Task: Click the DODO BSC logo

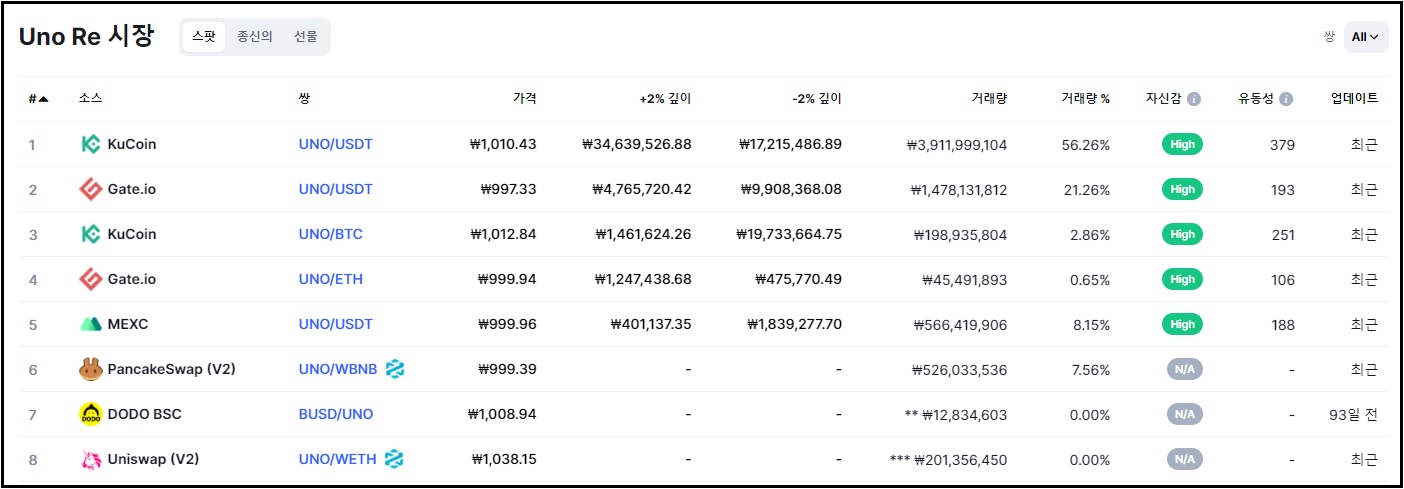Action: click(x=90, y=414)
